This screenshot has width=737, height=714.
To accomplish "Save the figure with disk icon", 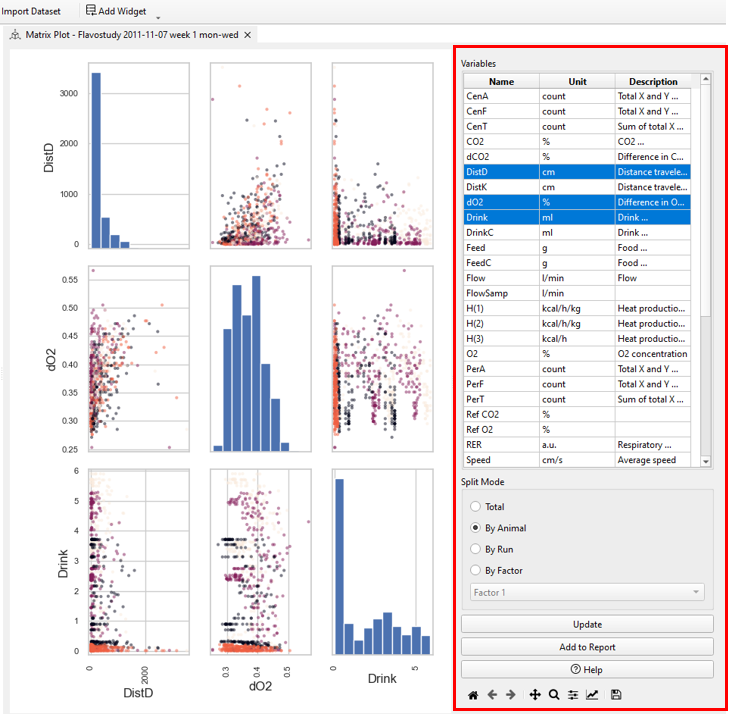I will coord(616,695).
